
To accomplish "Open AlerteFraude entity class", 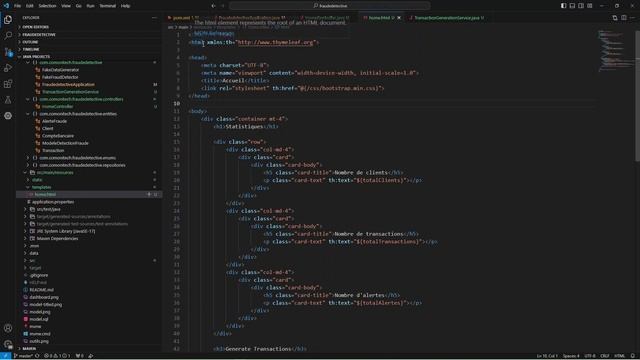I will pos(54,121).
